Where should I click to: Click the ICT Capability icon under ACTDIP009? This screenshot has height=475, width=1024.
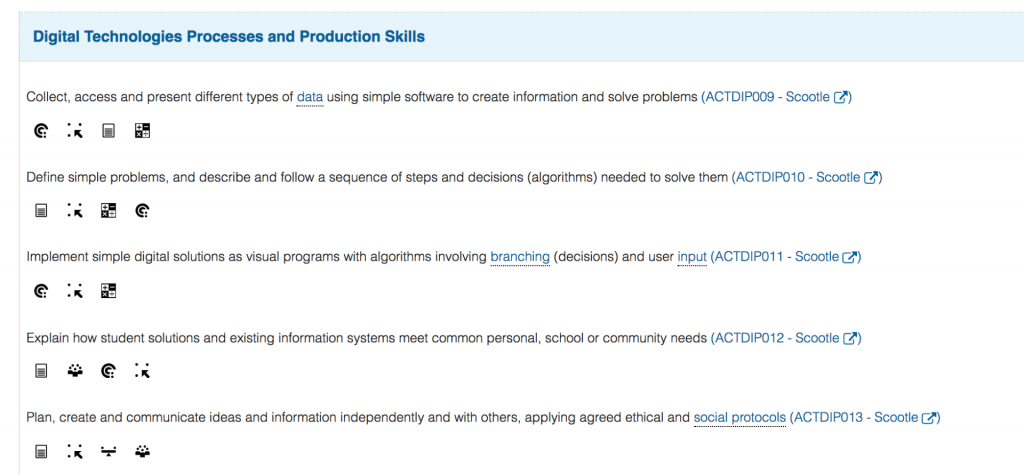pos(74,131)
